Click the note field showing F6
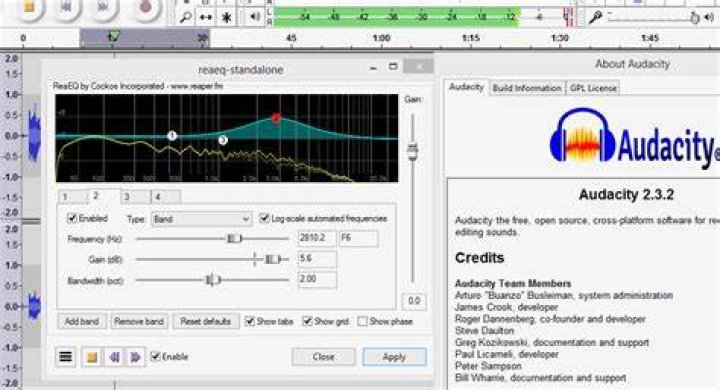This screenshot has width=720, height=390. (358, 238)
